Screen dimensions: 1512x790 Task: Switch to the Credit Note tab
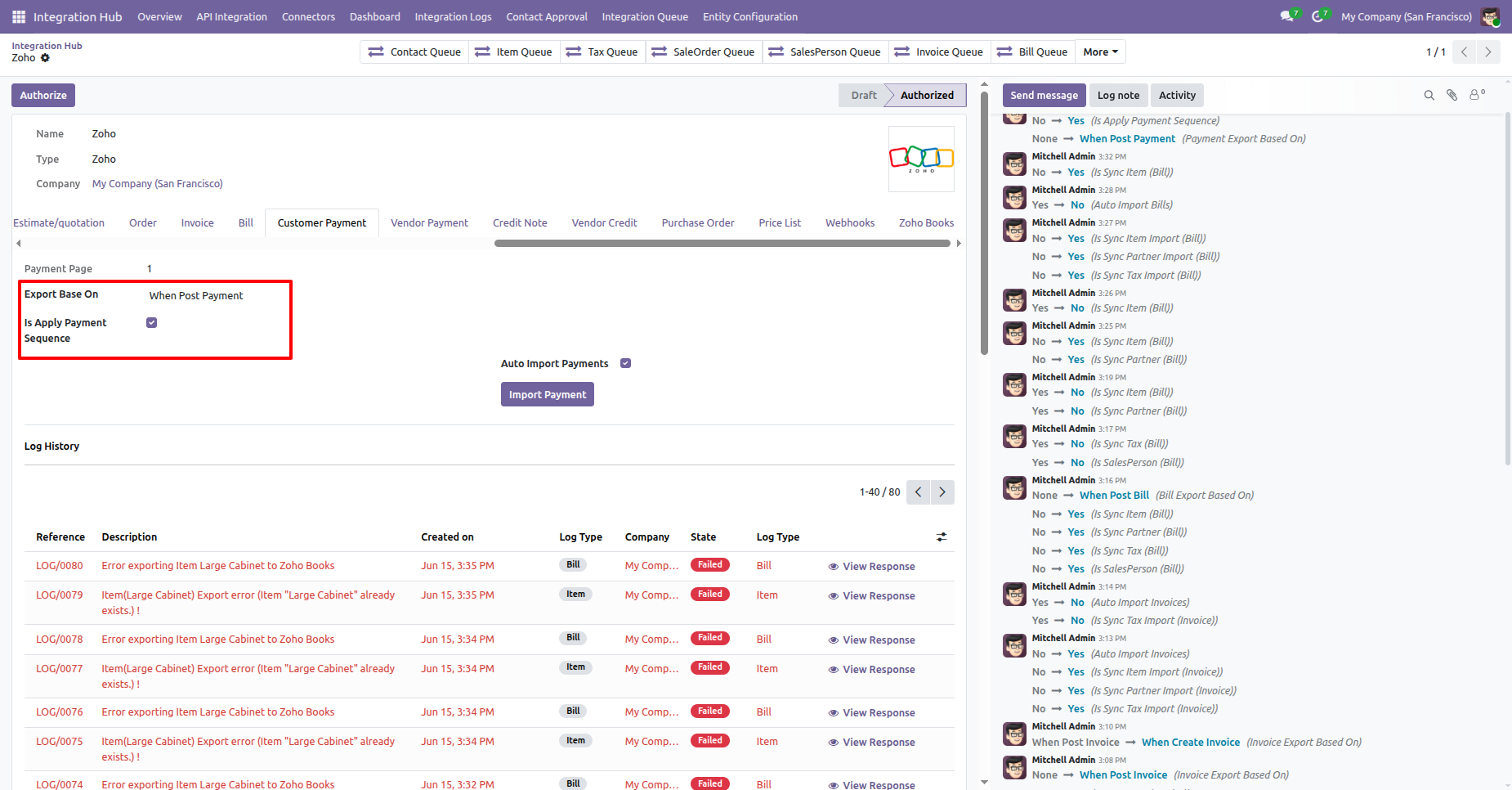tap(520, 222)
